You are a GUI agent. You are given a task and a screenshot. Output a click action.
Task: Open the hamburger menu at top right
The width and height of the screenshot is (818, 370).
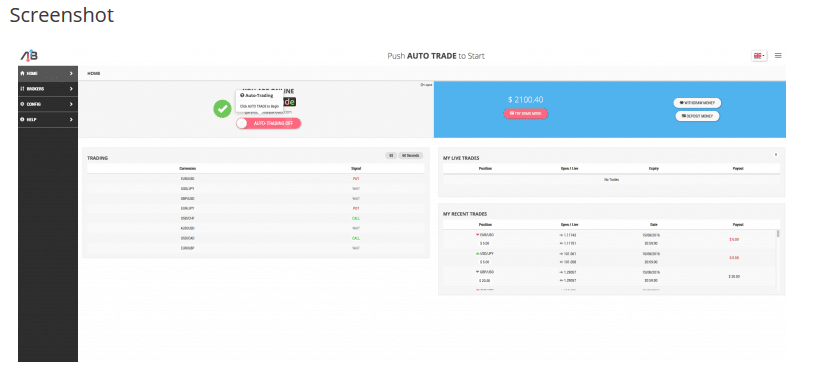pos(778,55)
